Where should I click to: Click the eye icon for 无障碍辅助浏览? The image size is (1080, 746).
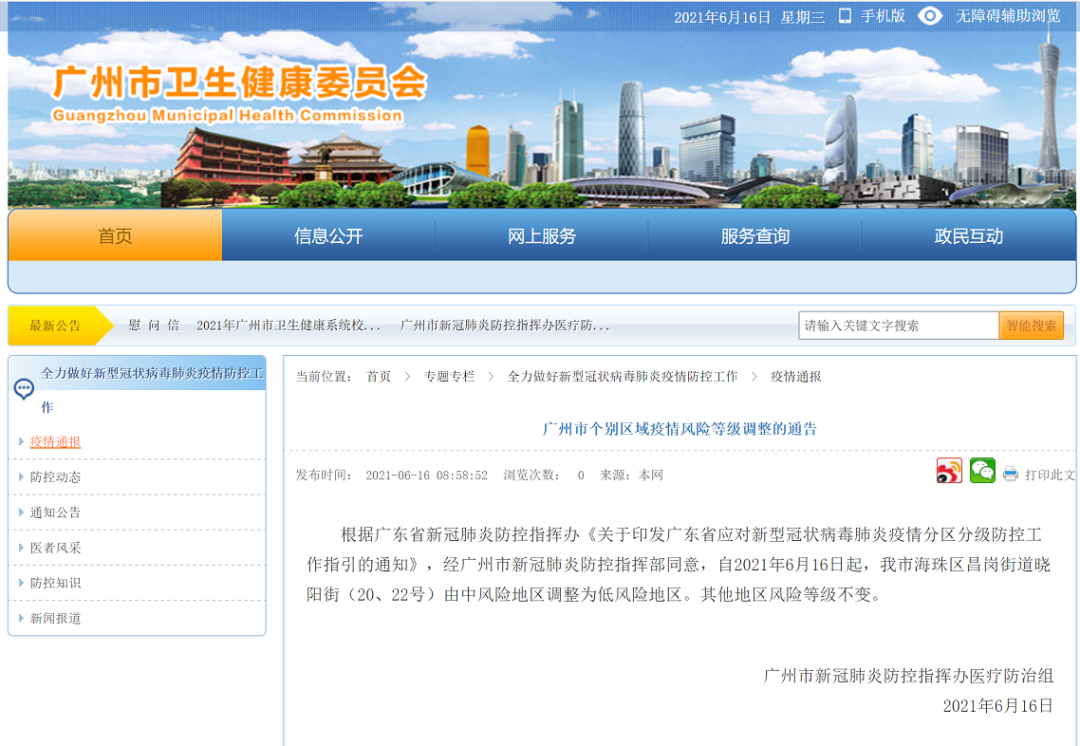tap(931, 16)
